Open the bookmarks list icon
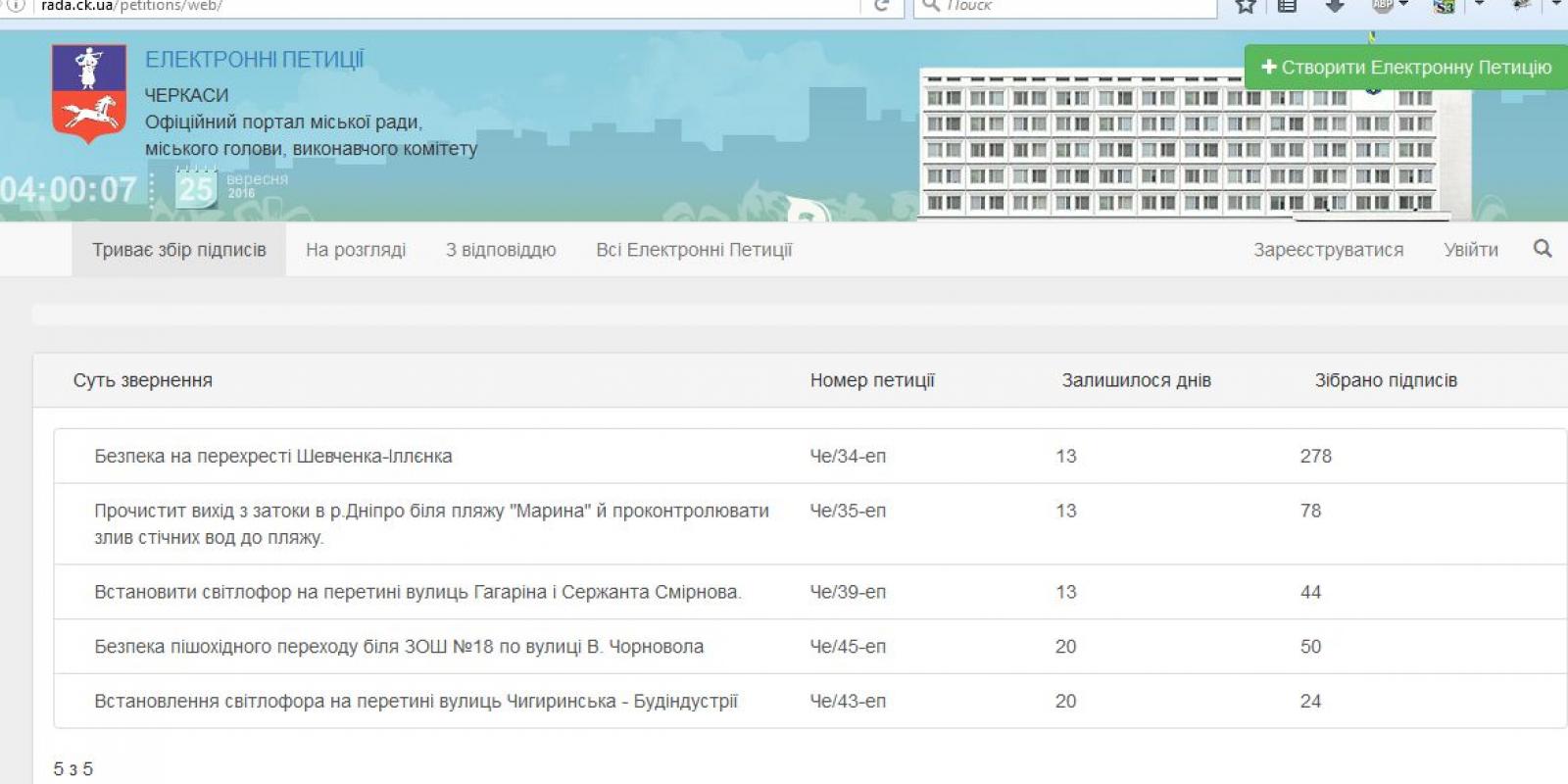The width and height of the screenshot is (1568, 784). point(1288,6)
